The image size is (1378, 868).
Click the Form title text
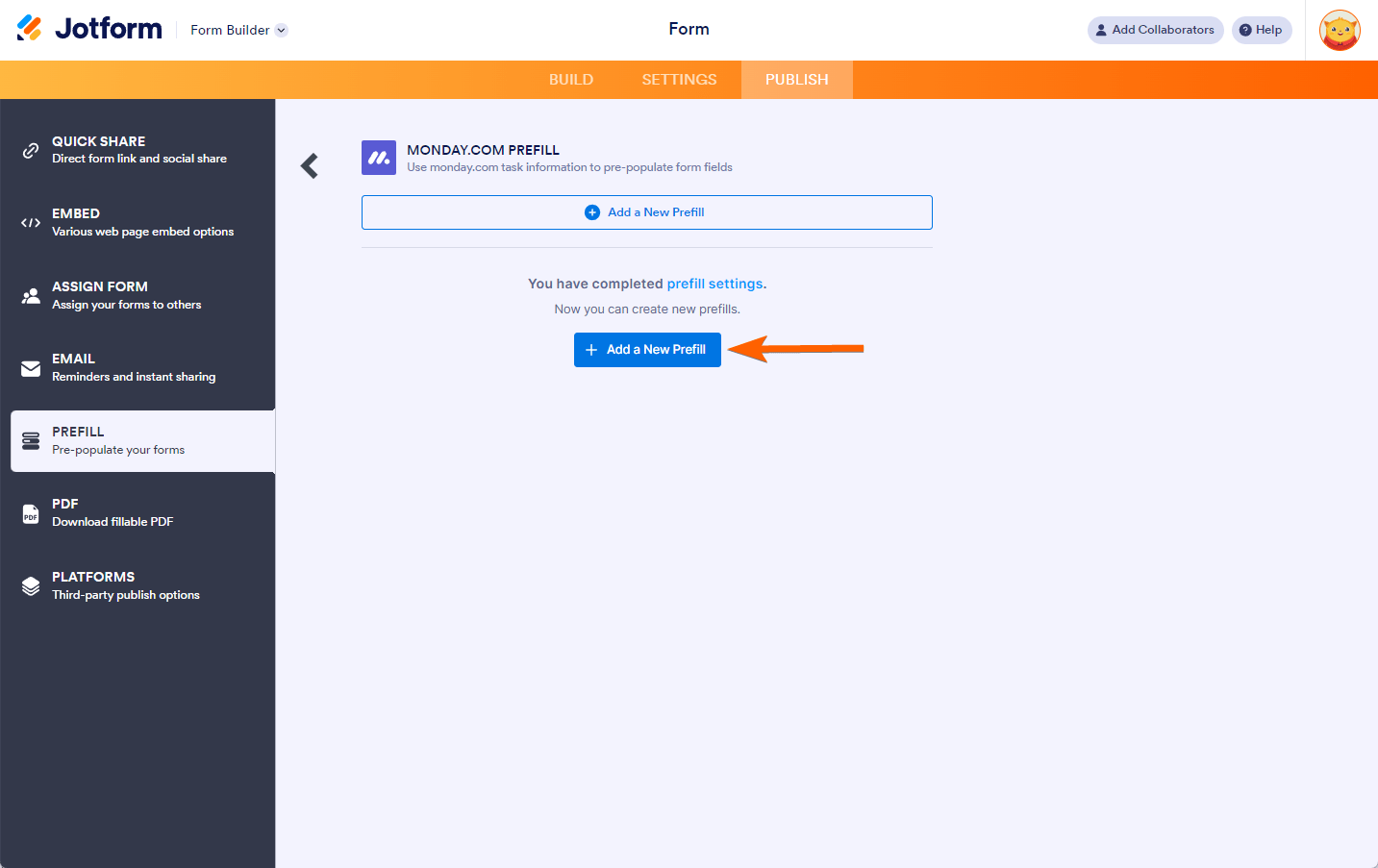689,29
